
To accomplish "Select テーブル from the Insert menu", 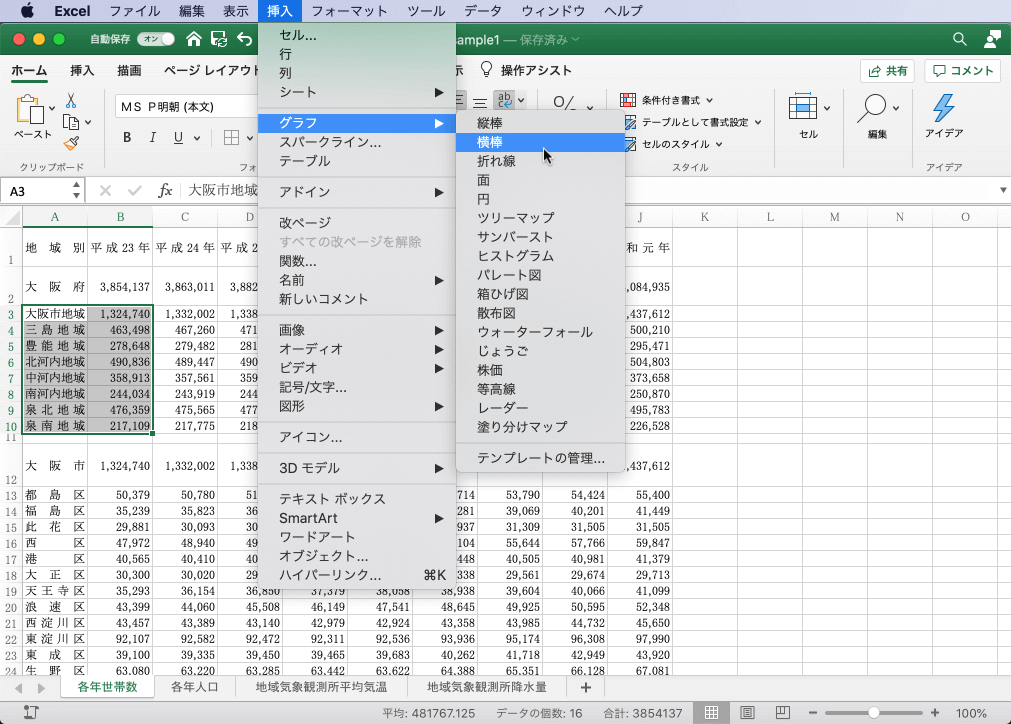I will [x=357, y=161].
